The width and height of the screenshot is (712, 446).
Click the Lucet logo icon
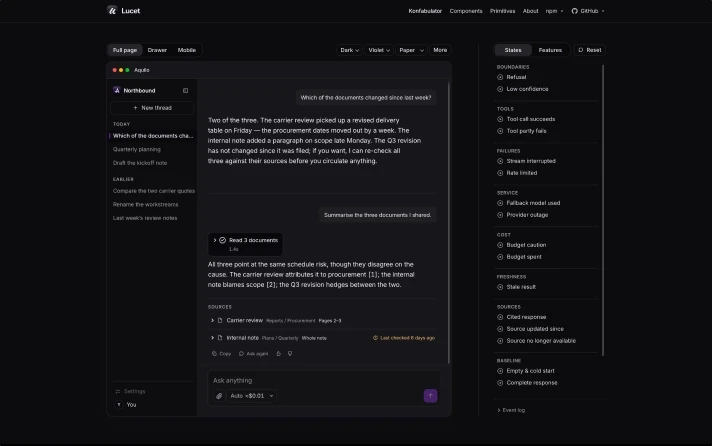[112, 10]
